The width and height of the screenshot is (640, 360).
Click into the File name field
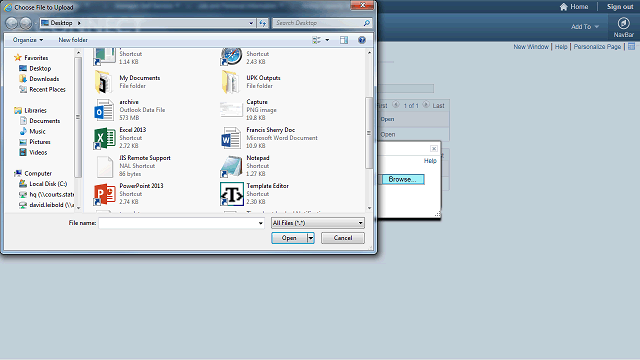pyautogui.click(x=178, y=223)
